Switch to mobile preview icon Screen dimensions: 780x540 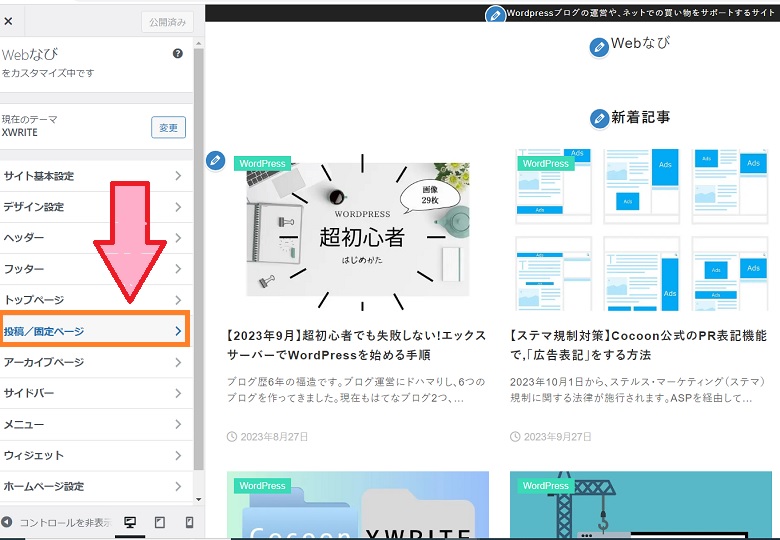point(190,522)
